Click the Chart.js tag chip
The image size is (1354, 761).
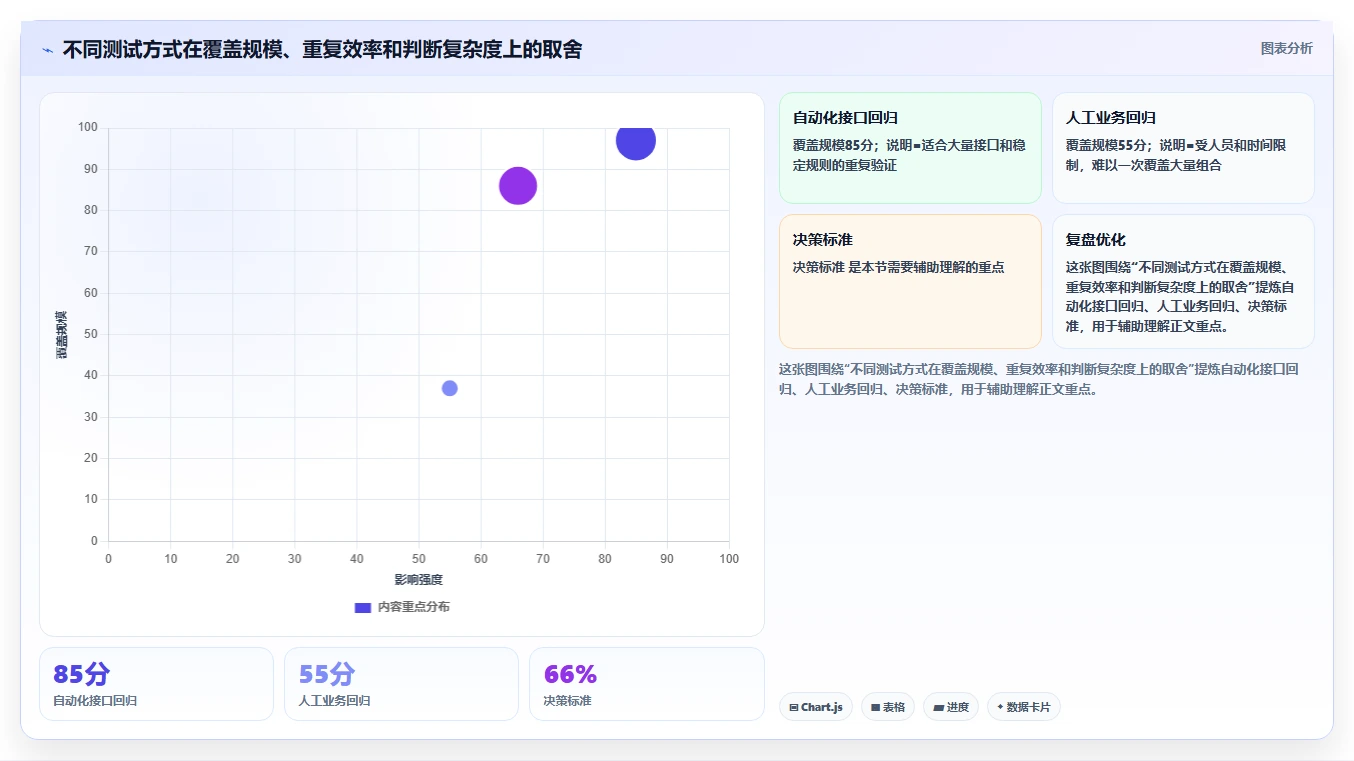tap(815, 707)
